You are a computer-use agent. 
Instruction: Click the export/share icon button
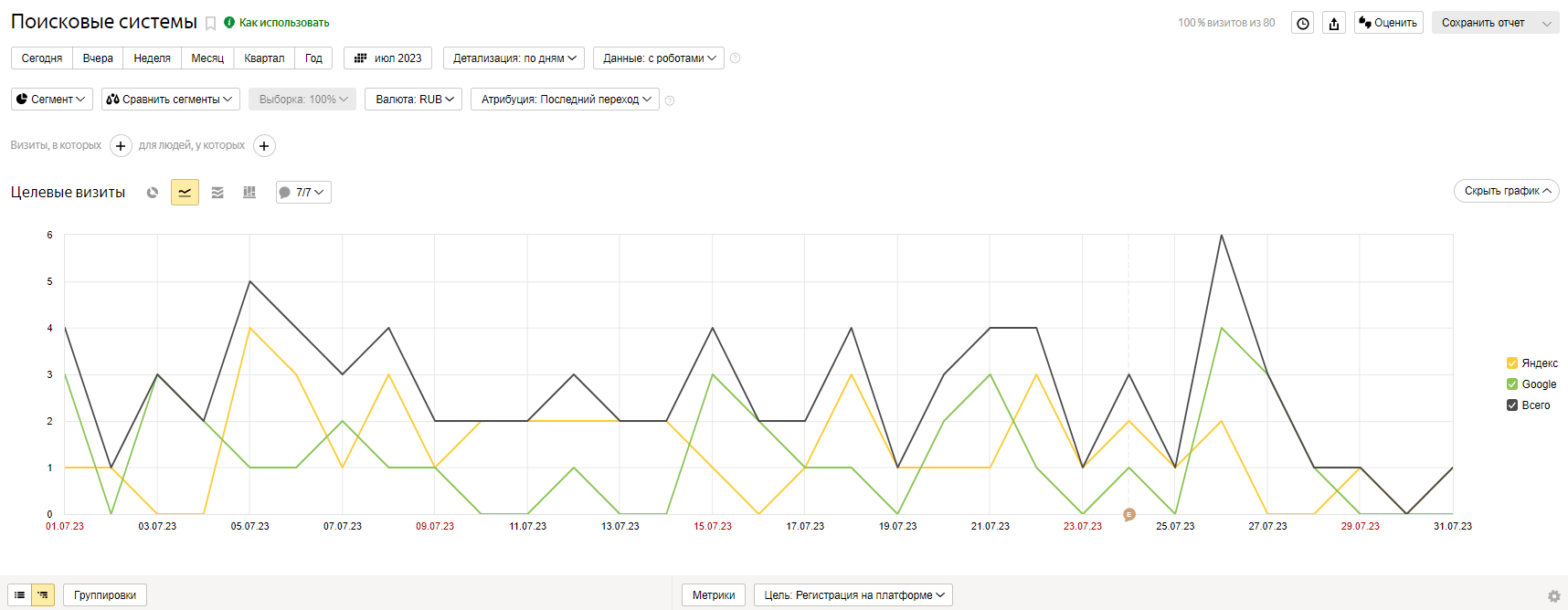pos(1334,24)
